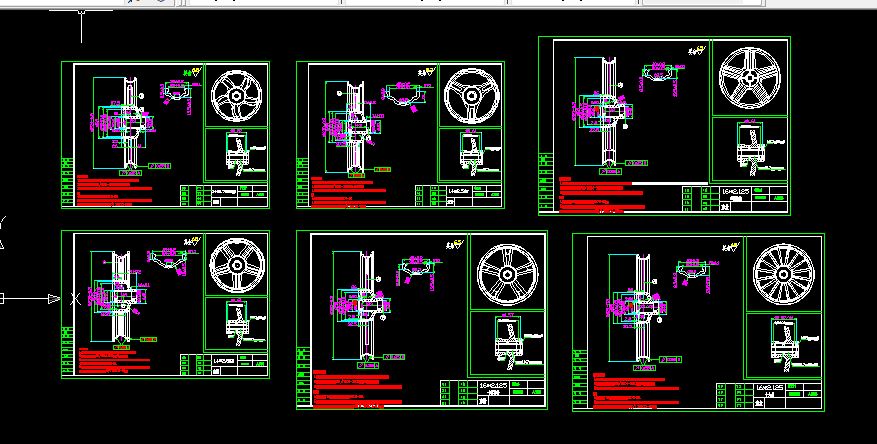Viewport: 877px width, 444px height.
Task: Click the 16×2.125 title text in top-right sheet
Action: [x=735, y=191]
